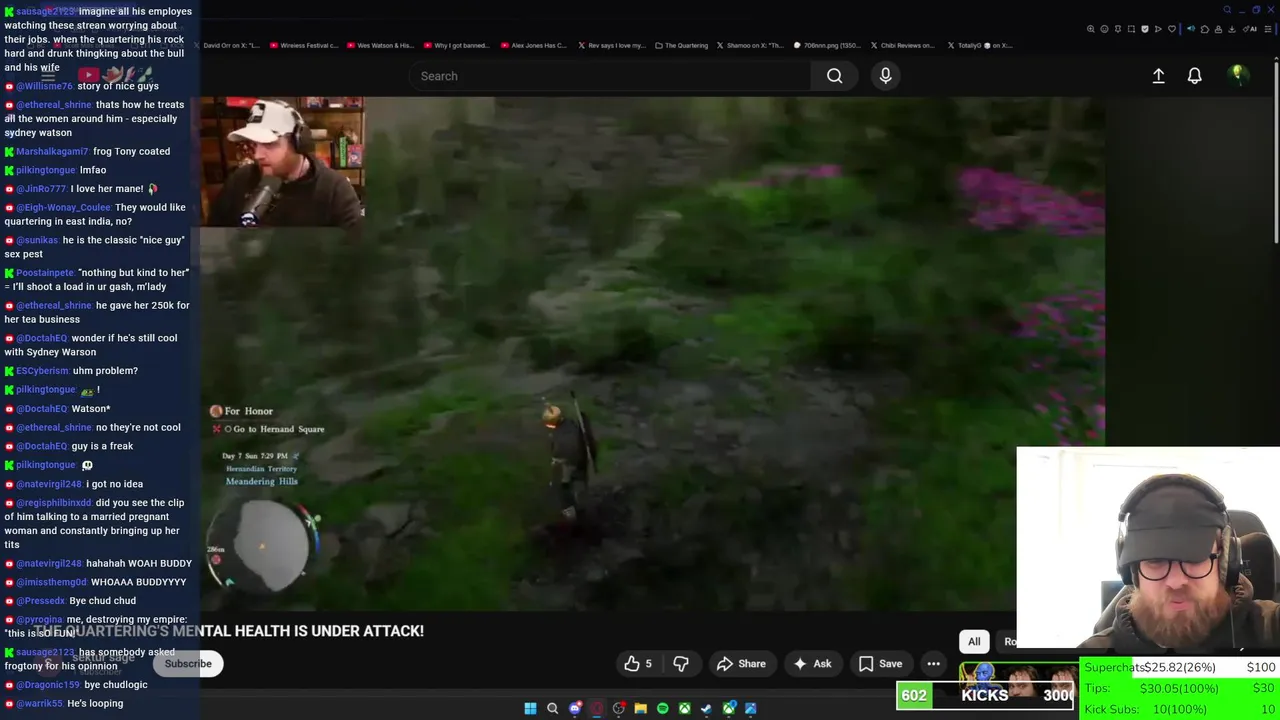
Task: Switch to the 'Shamoo on X' tab
Action: point(752,45)
